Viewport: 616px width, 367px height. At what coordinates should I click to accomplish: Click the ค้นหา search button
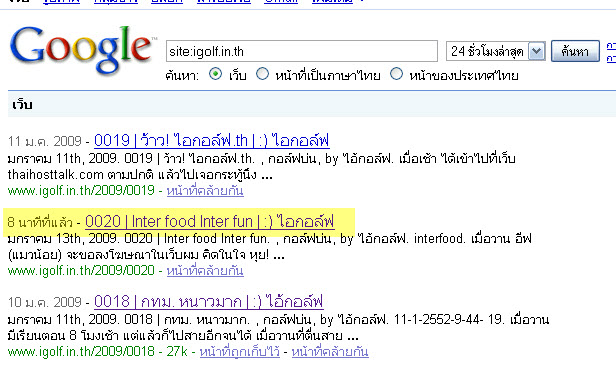pos(575,51)
